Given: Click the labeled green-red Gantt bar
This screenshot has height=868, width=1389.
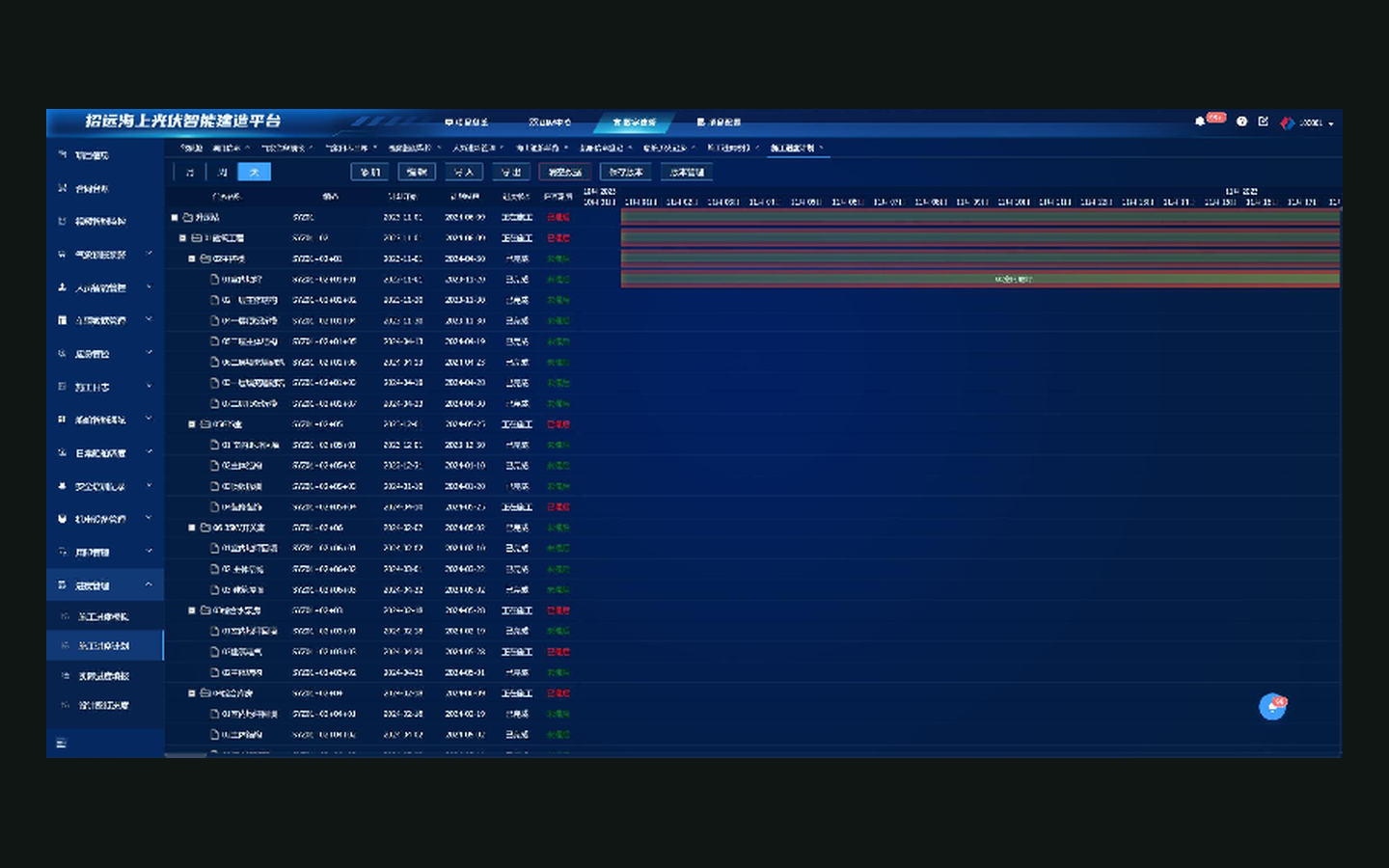Looking at the screenshot, I should [980, 280].
